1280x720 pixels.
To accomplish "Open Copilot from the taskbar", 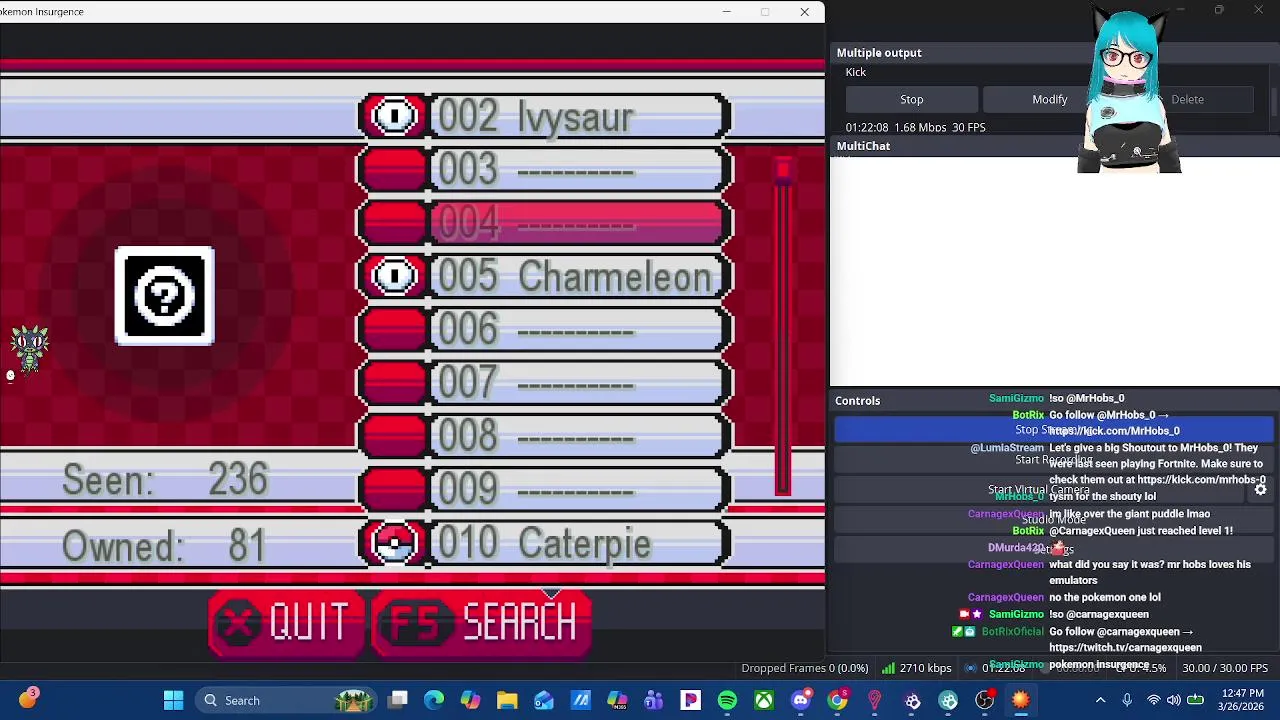I will click(470, 700).
